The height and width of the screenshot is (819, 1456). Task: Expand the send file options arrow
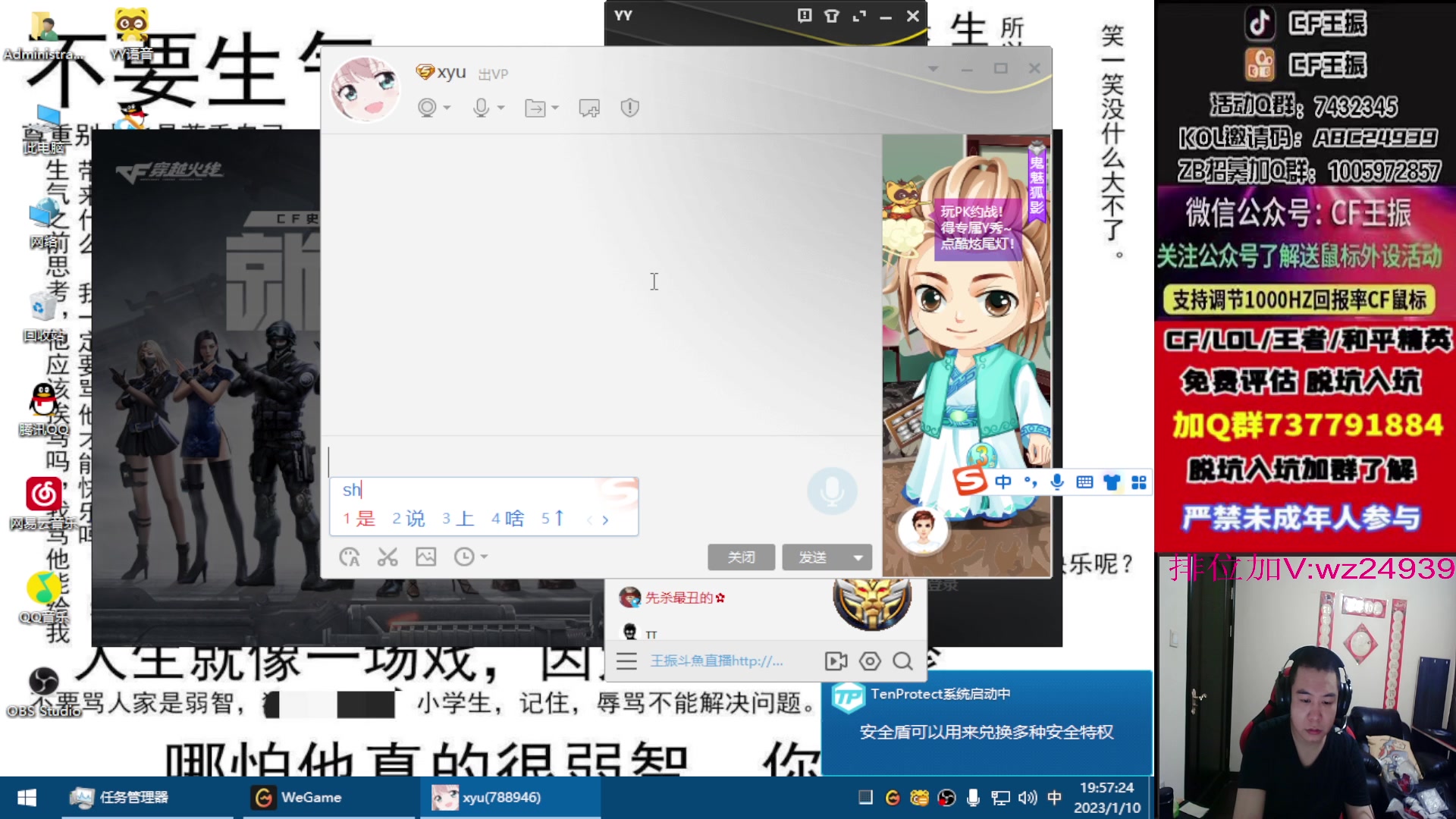555,108
